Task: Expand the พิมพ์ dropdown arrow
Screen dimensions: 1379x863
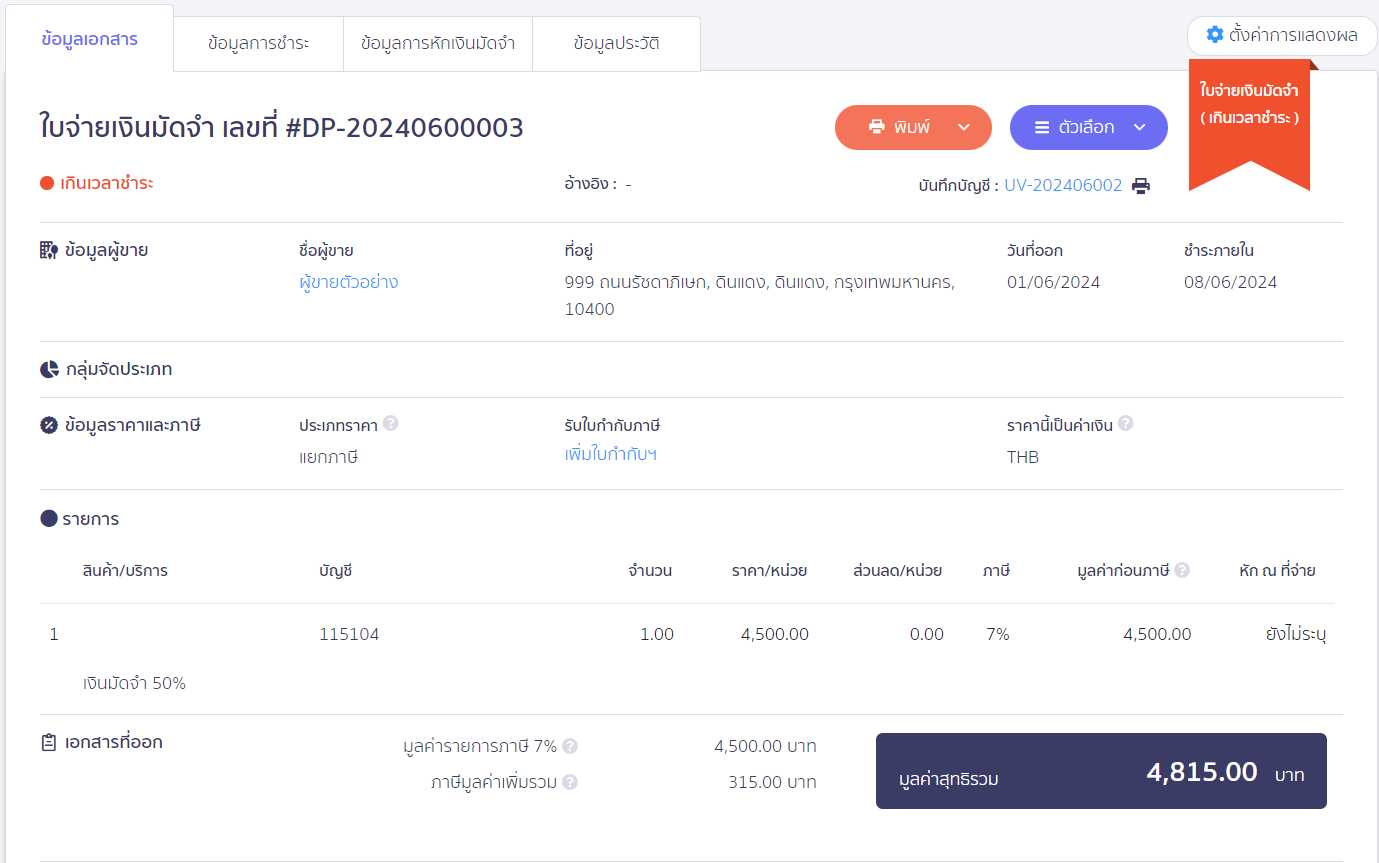Action: (964, 127)
